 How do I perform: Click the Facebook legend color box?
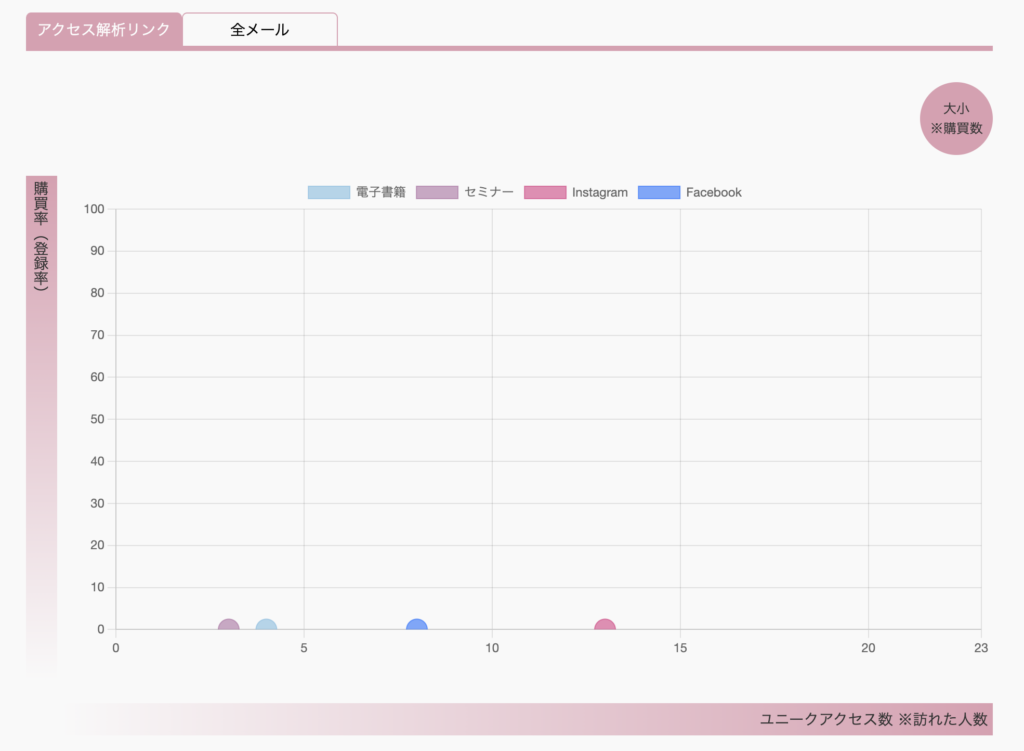click(659, 192)
